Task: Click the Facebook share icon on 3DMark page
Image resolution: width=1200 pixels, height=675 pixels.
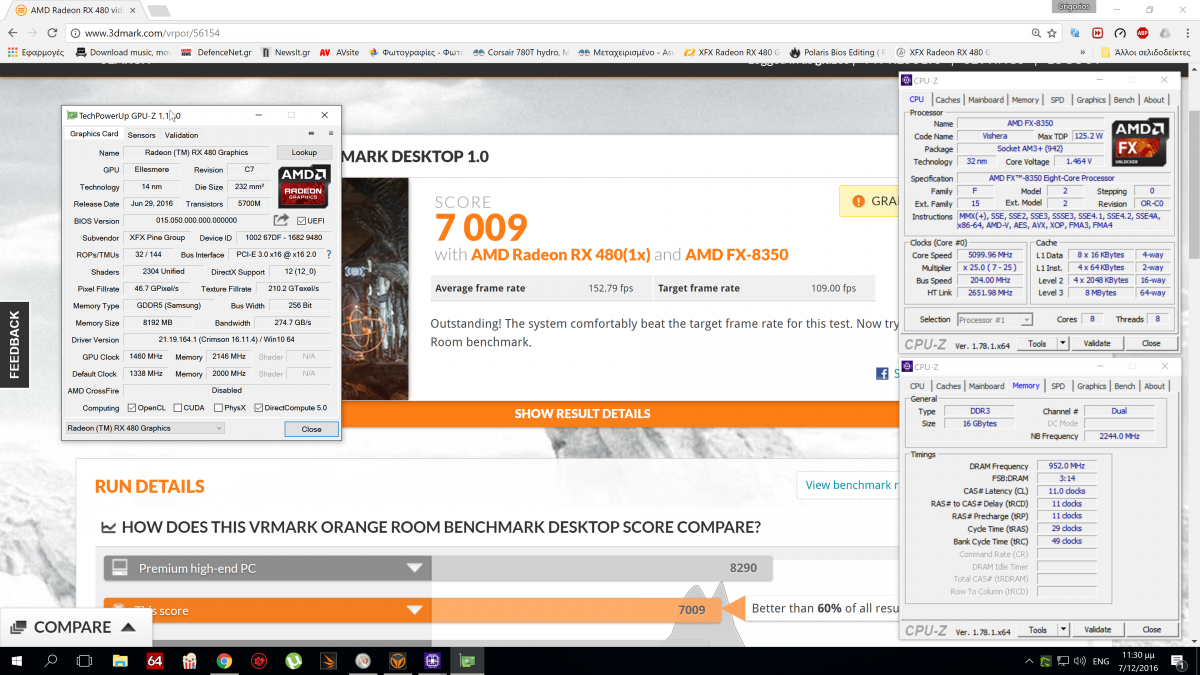Action: click(882, 373)
